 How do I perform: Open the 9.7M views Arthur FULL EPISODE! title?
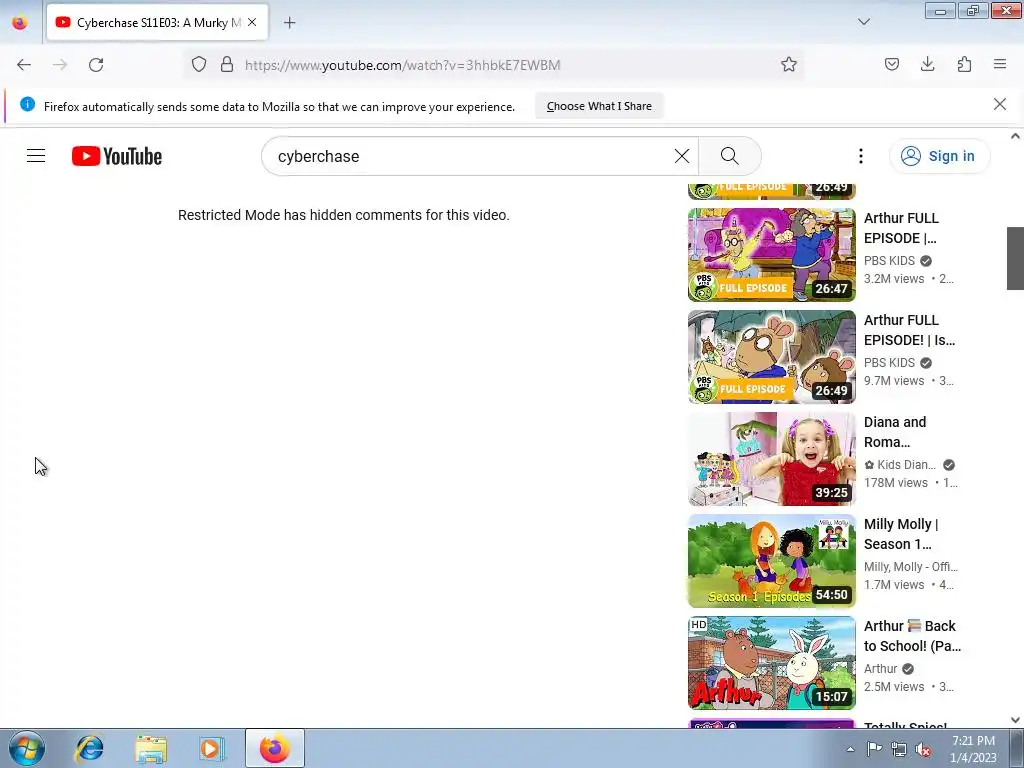(x=909, y=330)
